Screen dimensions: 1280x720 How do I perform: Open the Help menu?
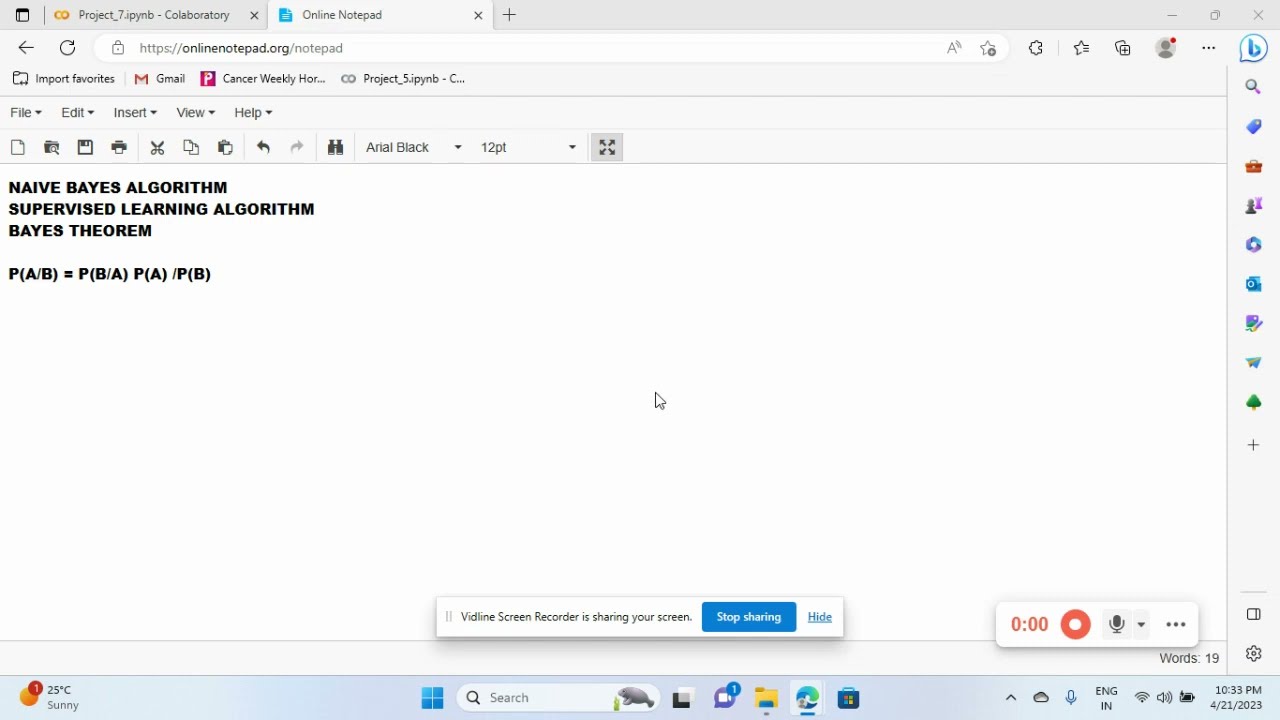253,113
